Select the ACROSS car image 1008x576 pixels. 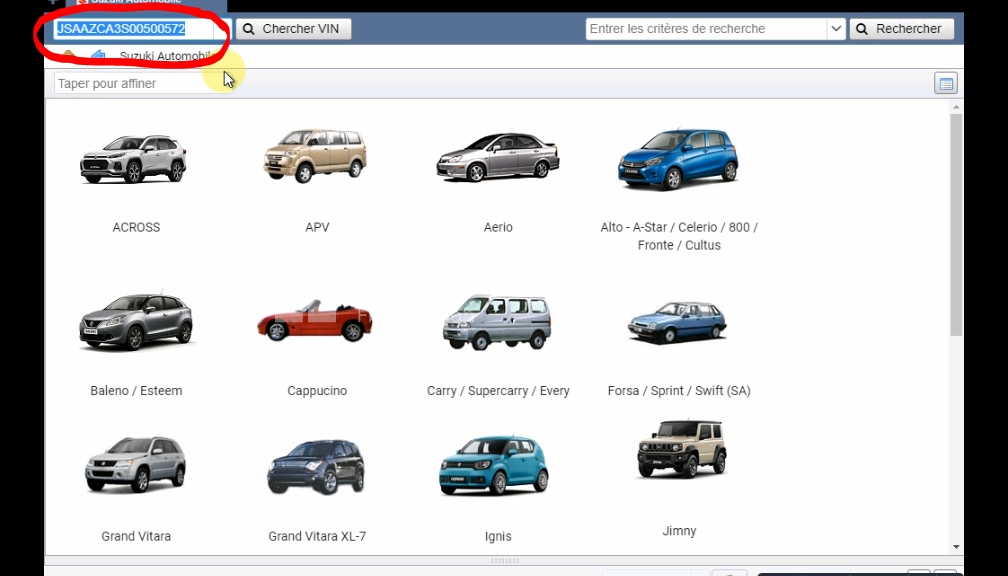134,159
